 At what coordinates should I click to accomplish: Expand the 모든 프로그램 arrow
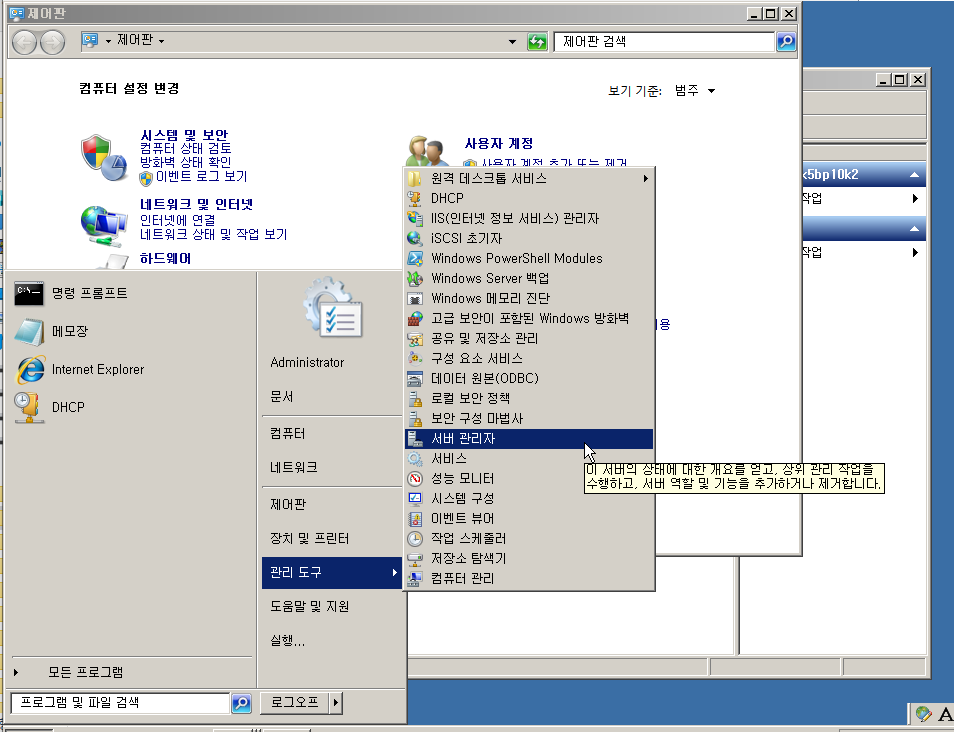(x=16, y=672)
